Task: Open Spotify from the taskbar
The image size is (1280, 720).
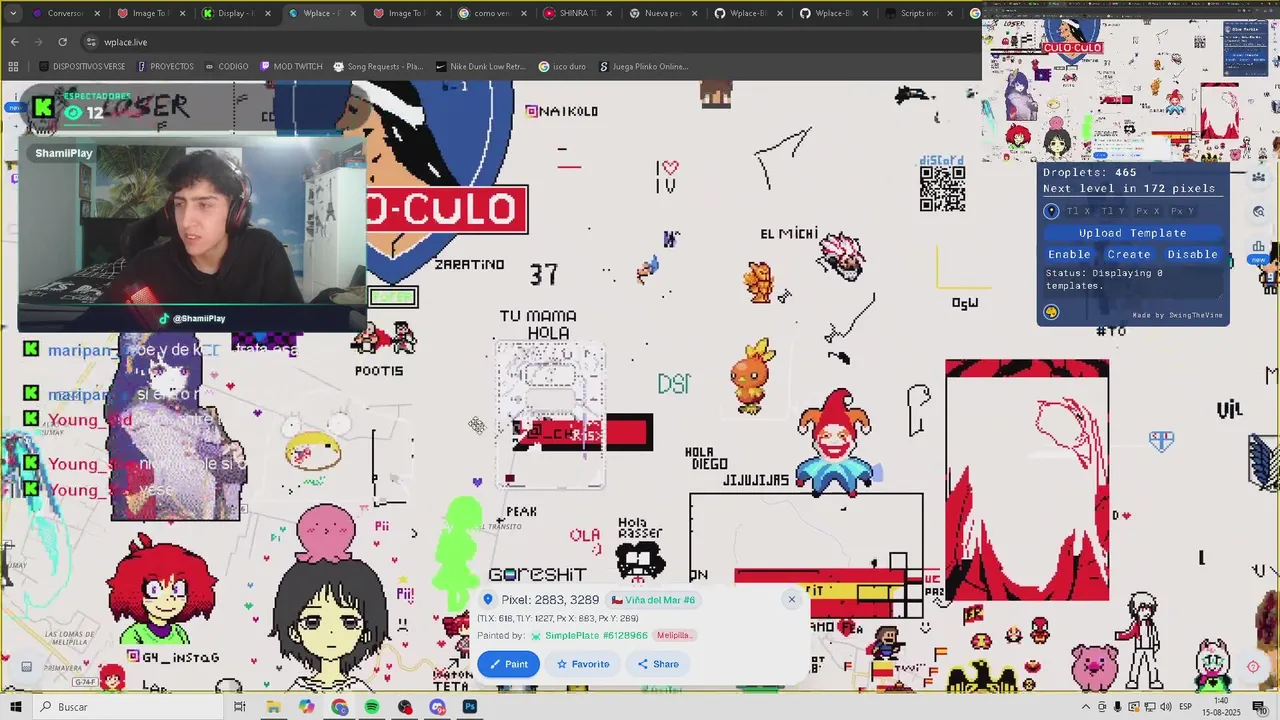Action: pos(372,707)
